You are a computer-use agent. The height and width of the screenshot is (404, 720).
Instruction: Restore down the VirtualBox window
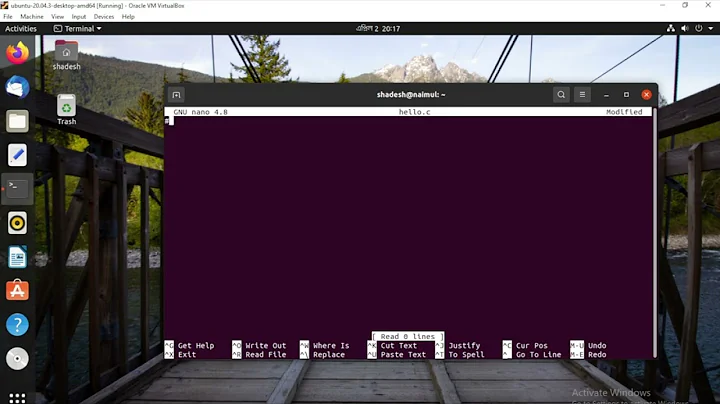[685, 5]
